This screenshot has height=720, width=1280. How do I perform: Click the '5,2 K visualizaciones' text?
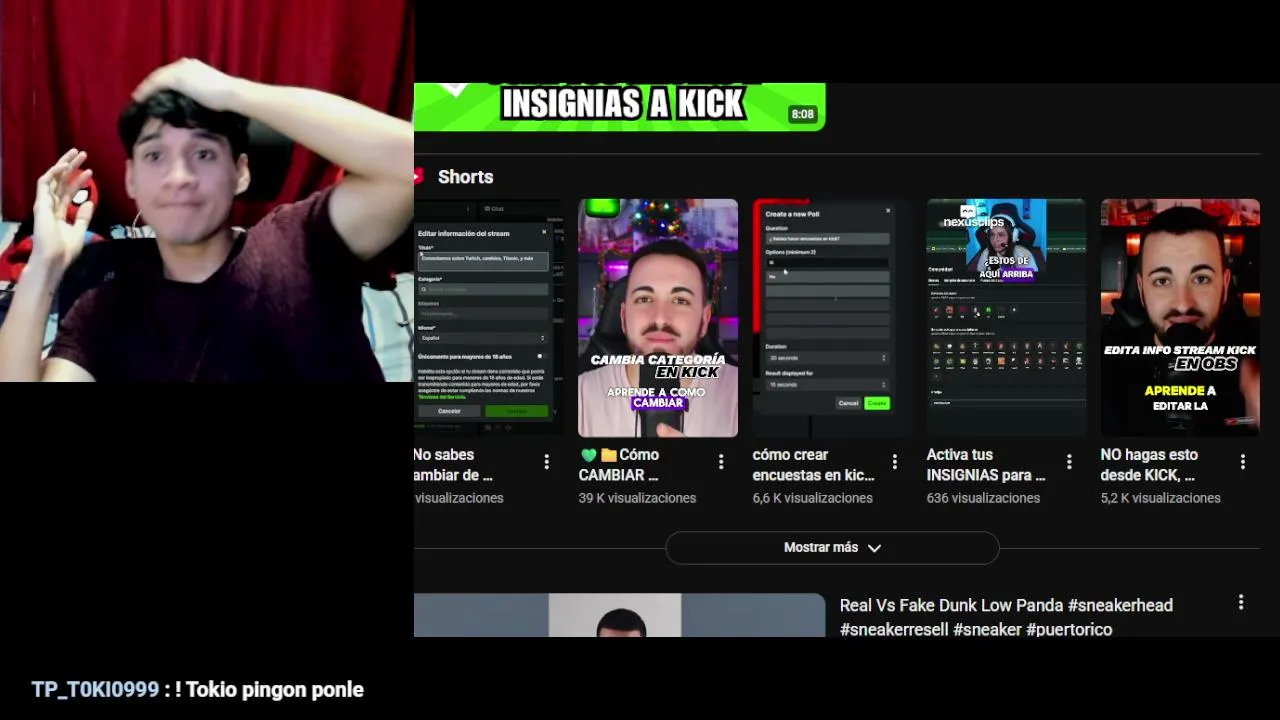coord(1161,498)
